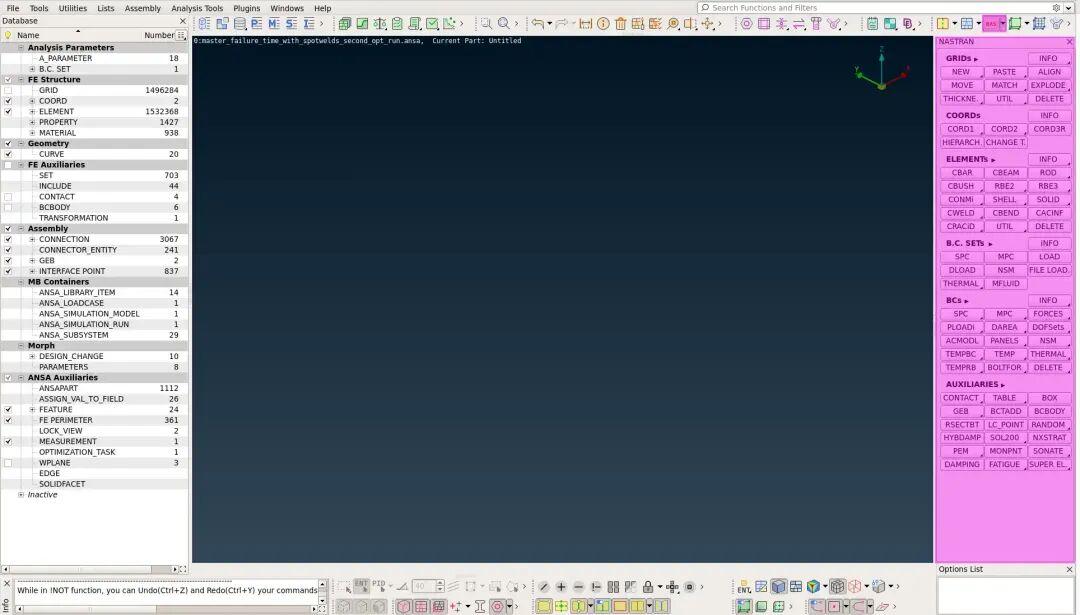Click the Materials list 'M' toolbar icon
1080x615 pixels.
274,23
